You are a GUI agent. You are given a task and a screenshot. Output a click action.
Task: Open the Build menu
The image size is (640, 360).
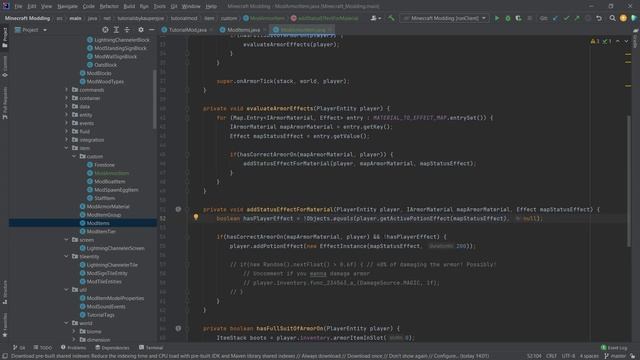point(129,7)
